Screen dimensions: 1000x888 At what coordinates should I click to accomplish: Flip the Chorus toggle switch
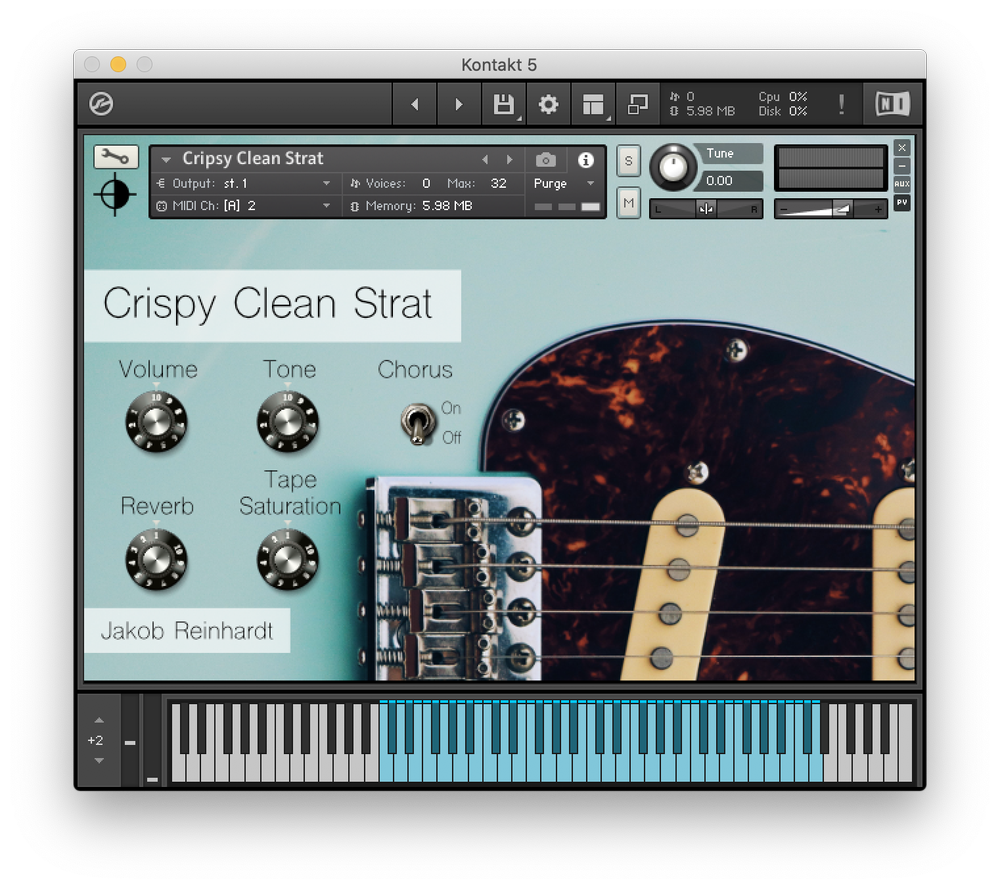point(418,422)
